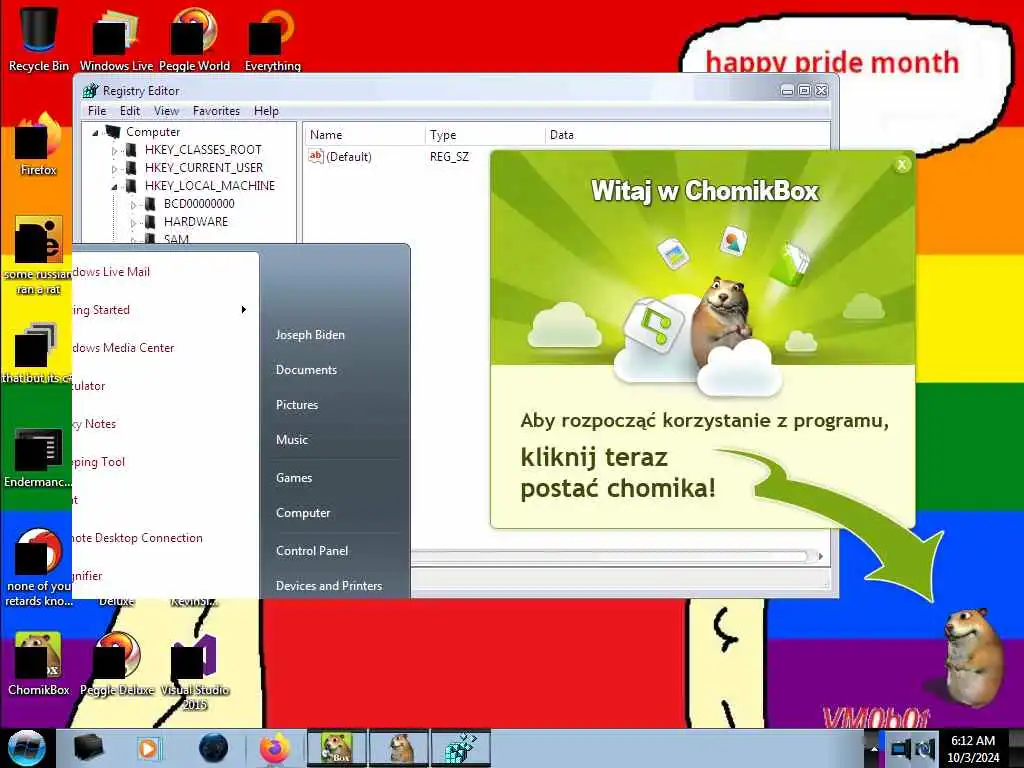The height and width of the screenshot is (768, 1024).
Task: Open Windows Live Mail from Start menu
Action: click(x=165, y=272)
